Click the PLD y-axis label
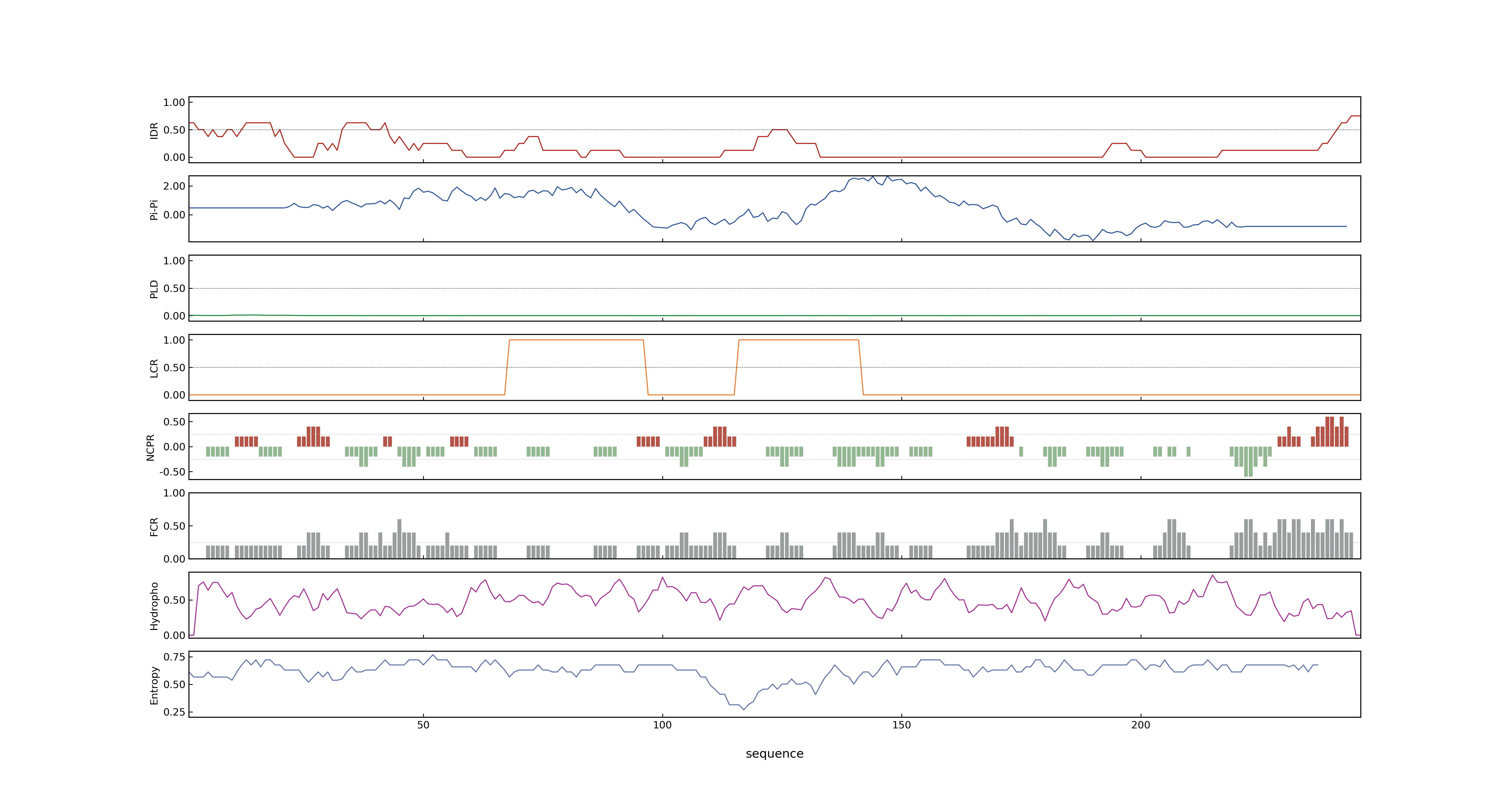The image size is (1512, 806). click(154, 288)
